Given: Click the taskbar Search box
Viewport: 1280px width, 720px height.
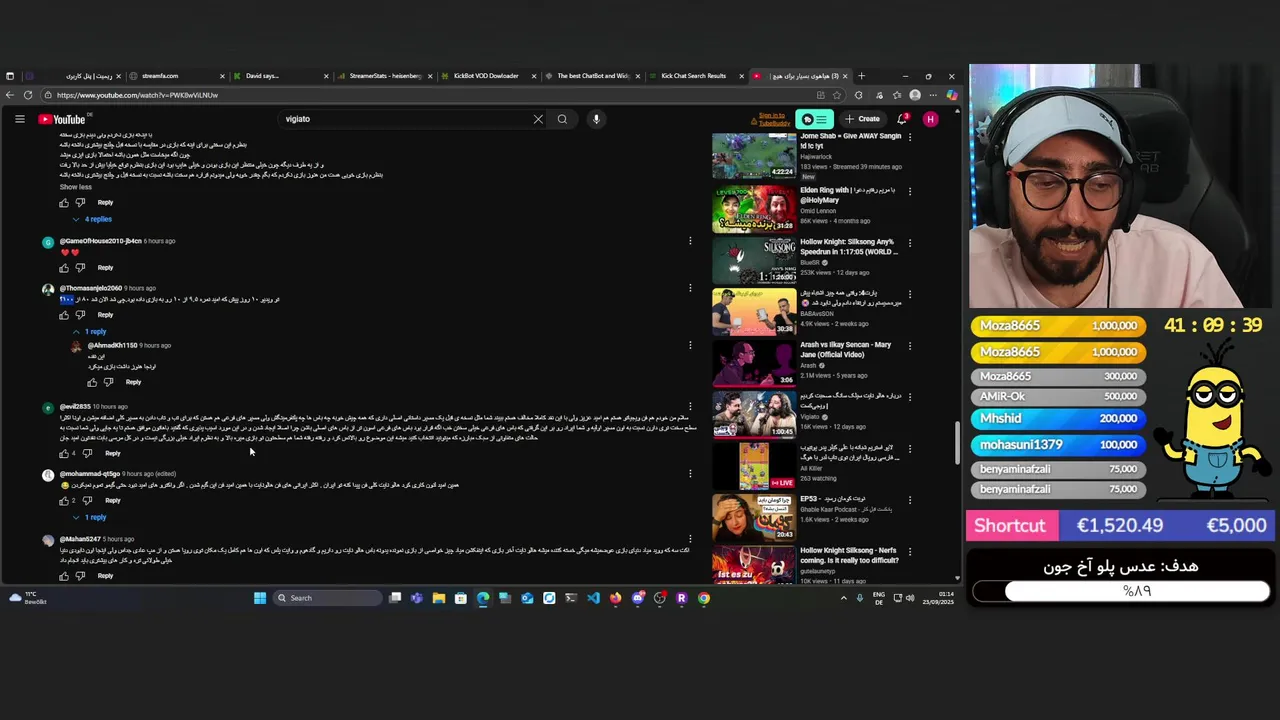Looking at the screenshot, I should pyautogui.click(x=328, y=598).
